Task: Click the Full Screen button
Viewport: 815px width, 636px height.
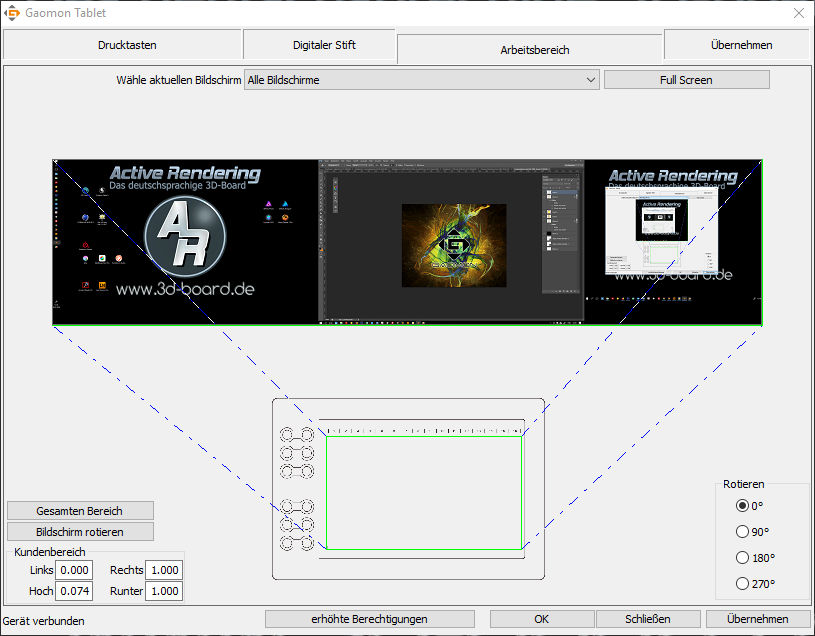Action: (x=686, y=80)
